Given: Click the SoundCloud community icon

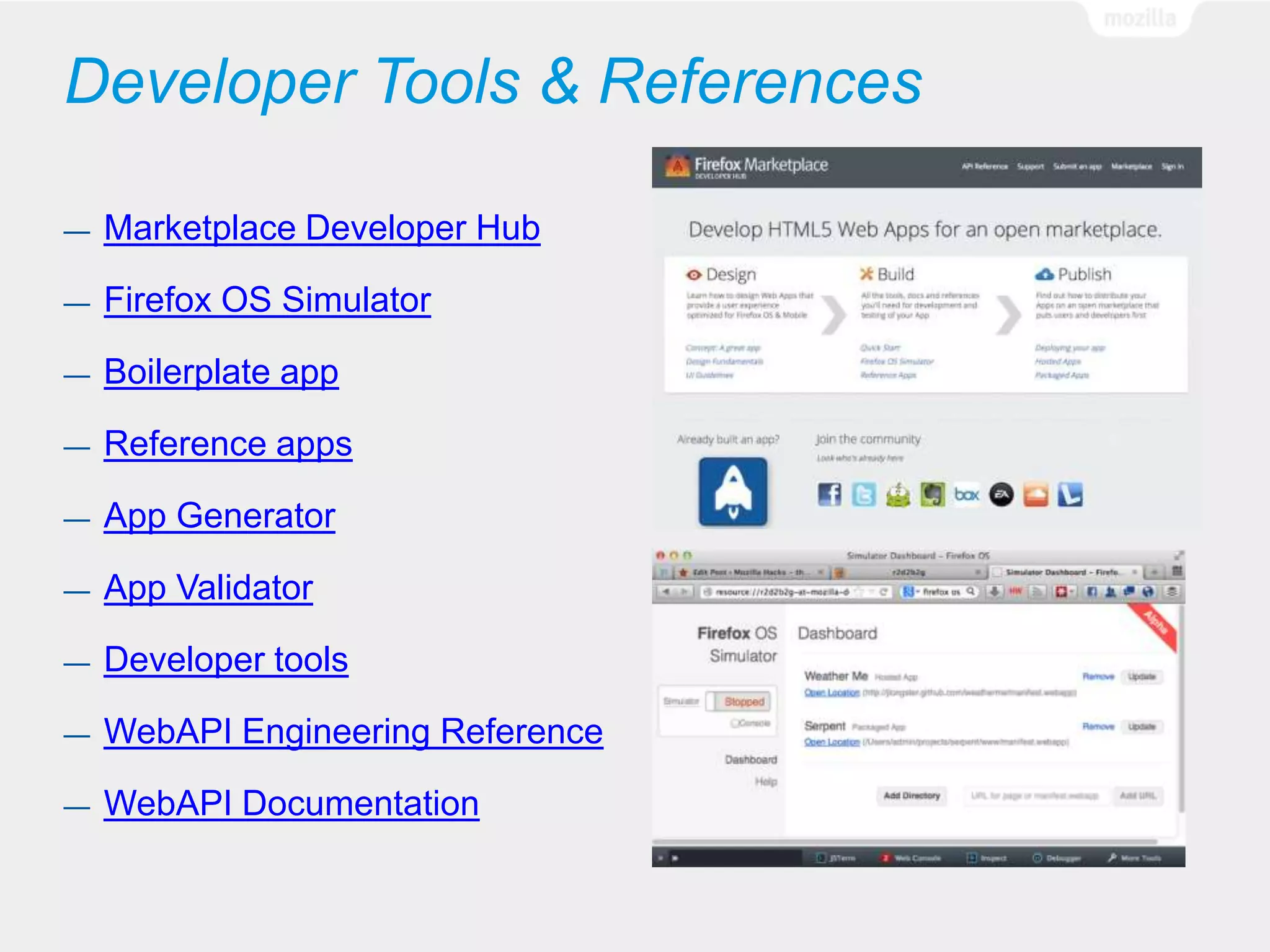Looking at the screenshot, I should tap(1036, 495).
